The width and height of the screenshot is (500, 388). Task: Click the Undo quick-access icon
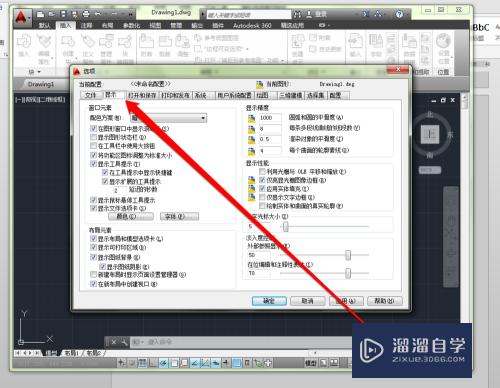point(98,14)
